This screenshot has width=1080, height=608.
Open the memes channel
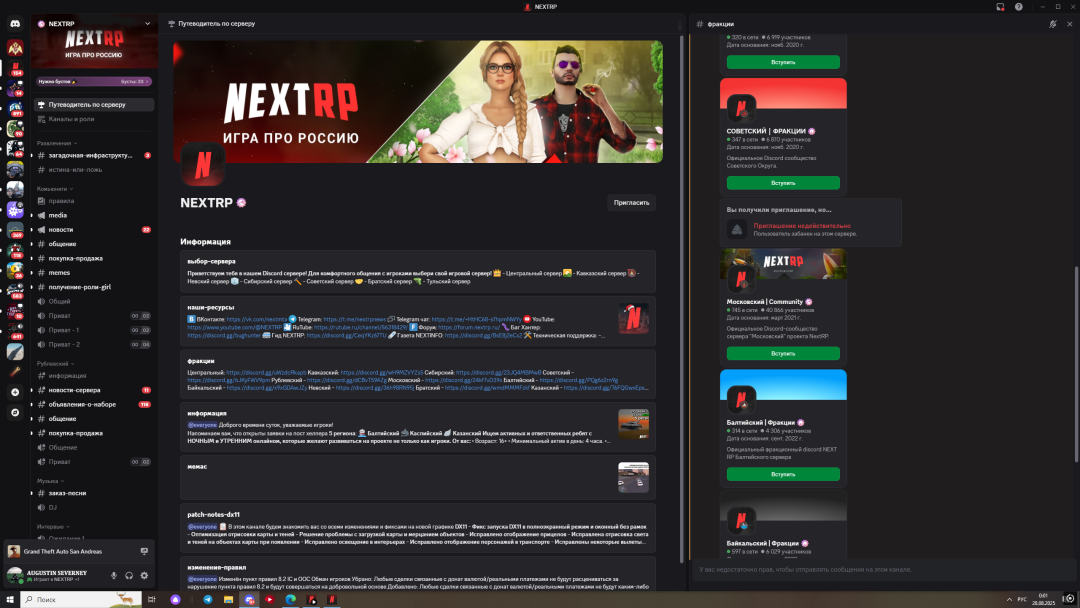94,273
